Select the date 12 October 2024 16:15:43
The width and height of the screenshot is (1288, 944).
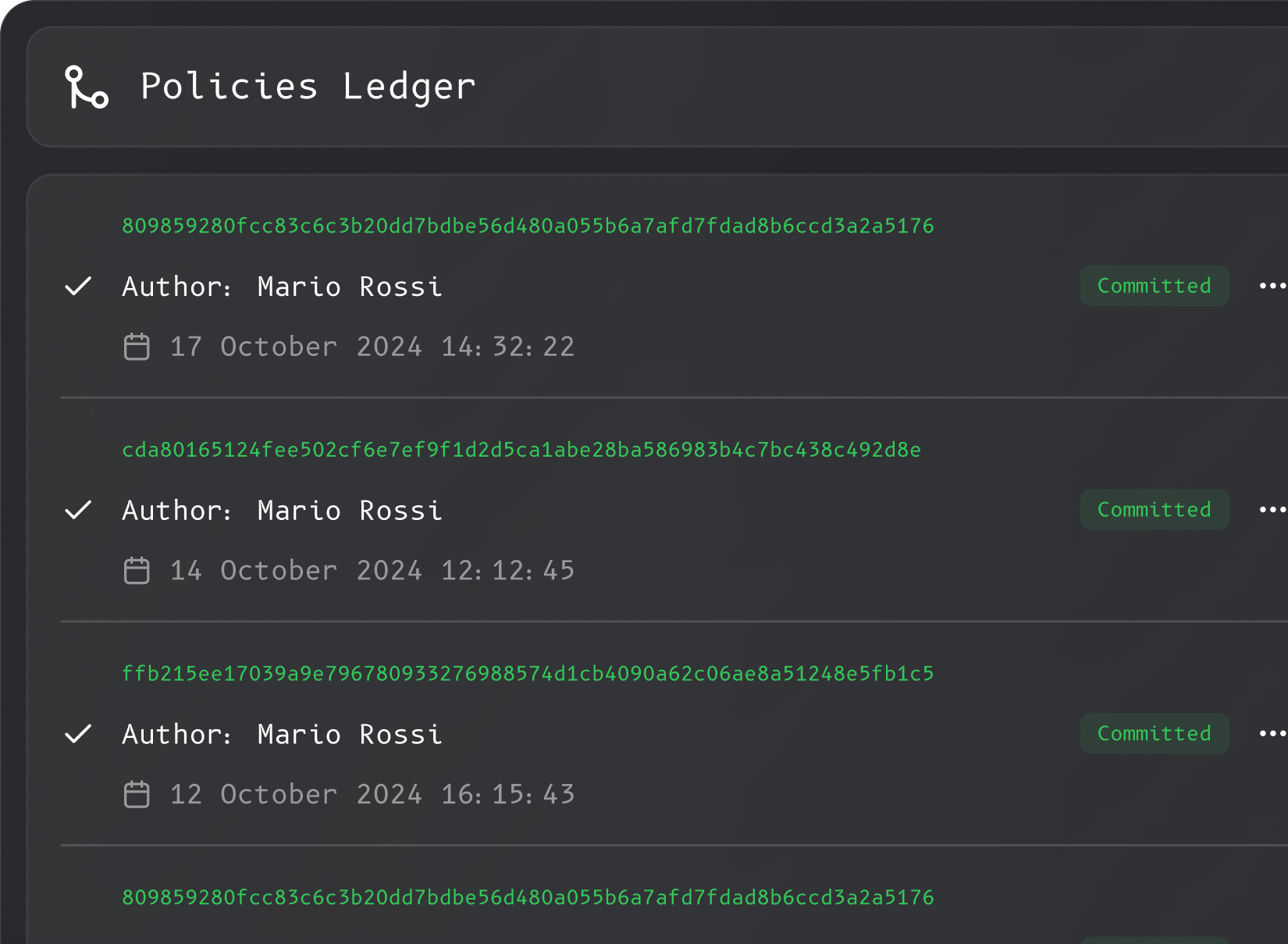pos(372,795)
